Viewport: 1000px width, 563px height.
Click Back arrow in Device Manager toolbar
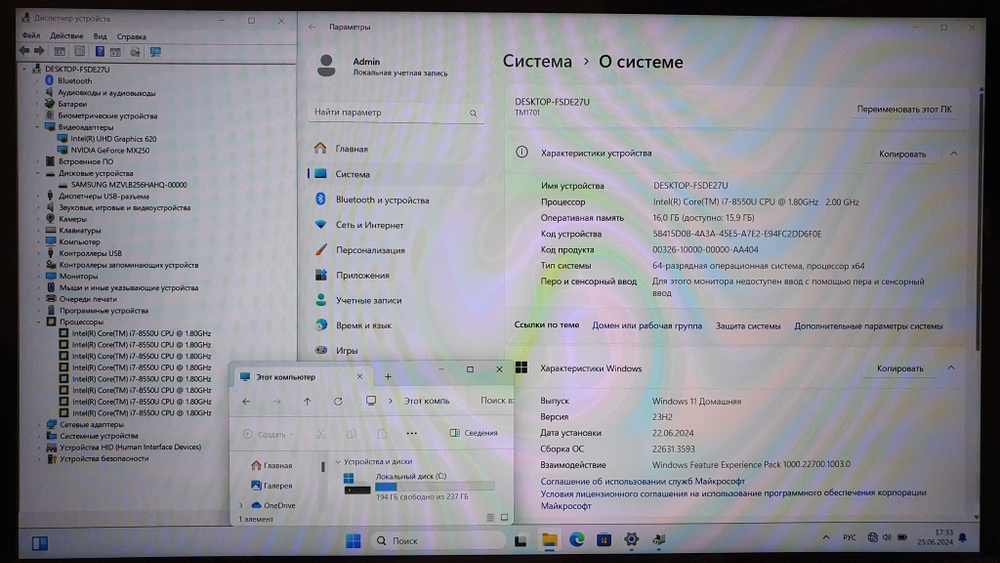point(24,52)
